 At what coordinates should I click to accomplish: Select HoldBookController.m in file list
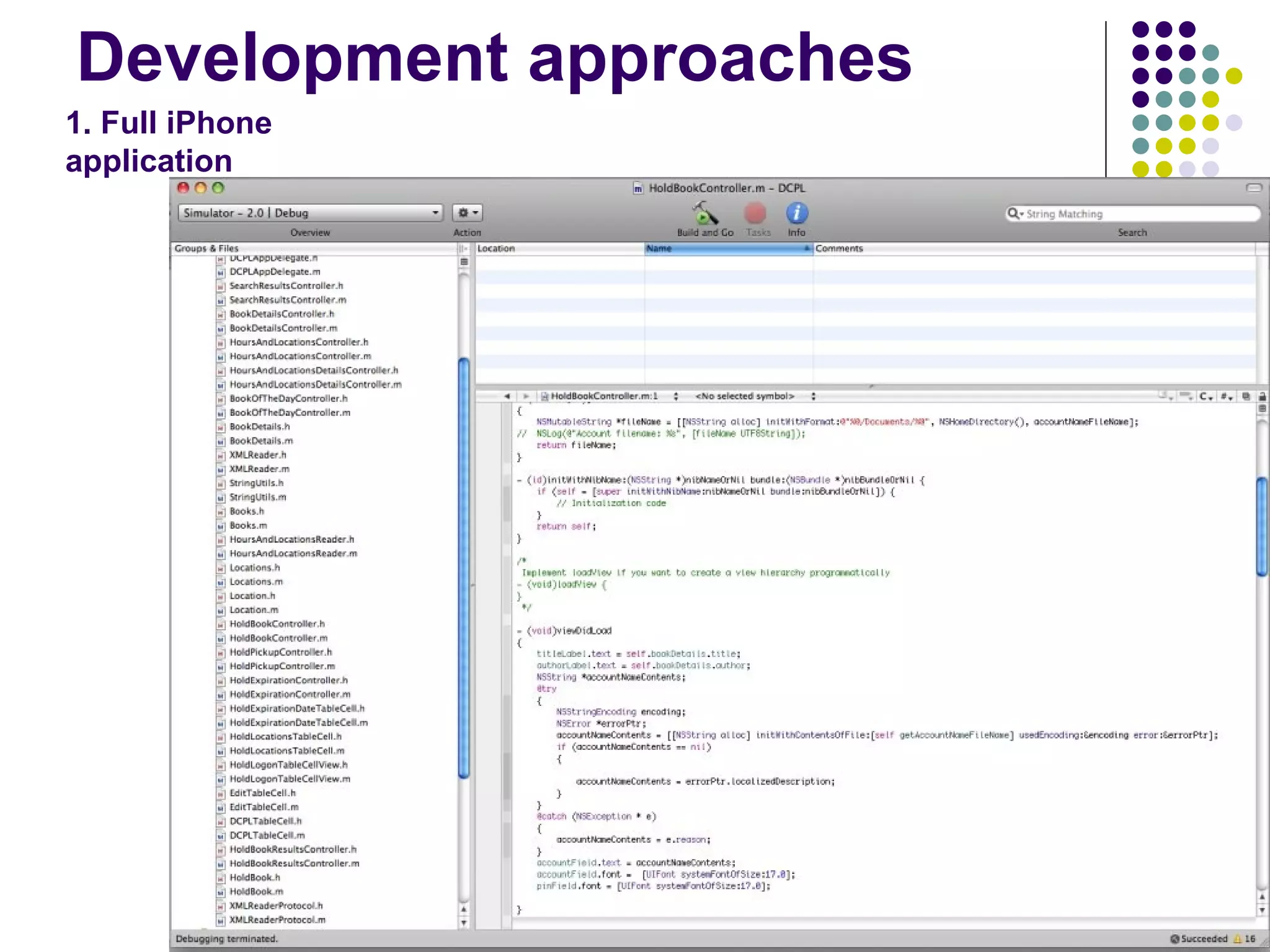click(278, 638)
